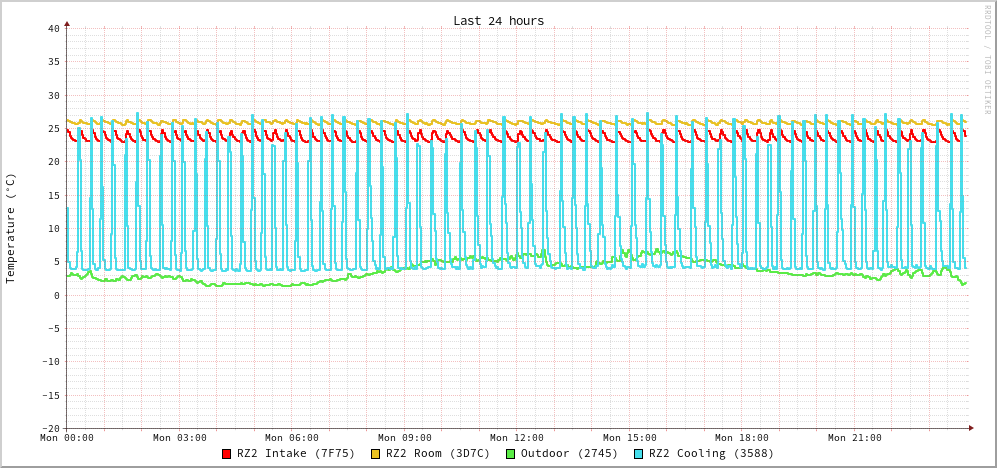This screenshot has width=997, height=468.
Task: Click the red RZ2 Intake legend swatch
Action: pyautogui.click(x=226, y=453)
